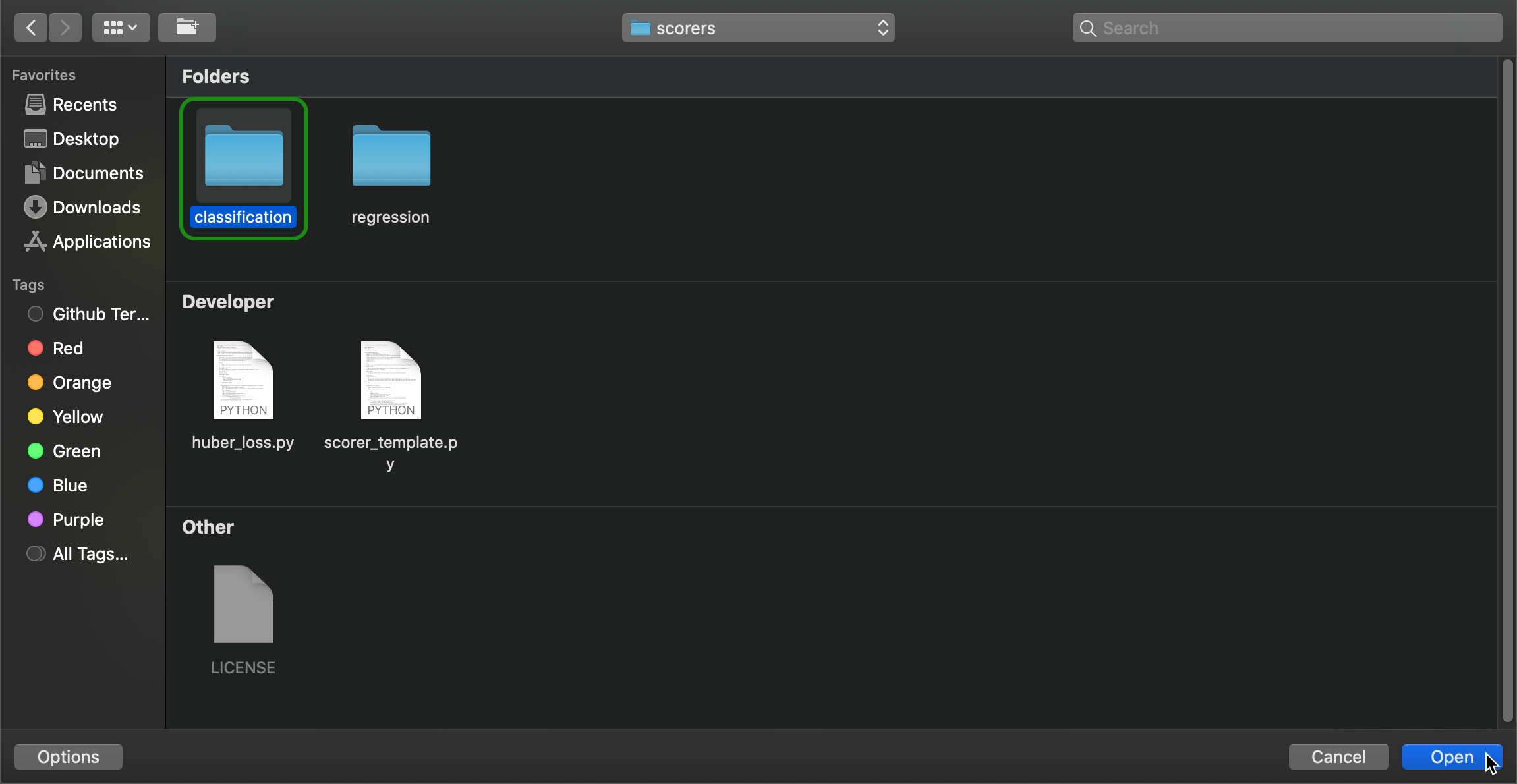1517x784 pixels.
Task: Select the Green tag filter
Action: 77,451
